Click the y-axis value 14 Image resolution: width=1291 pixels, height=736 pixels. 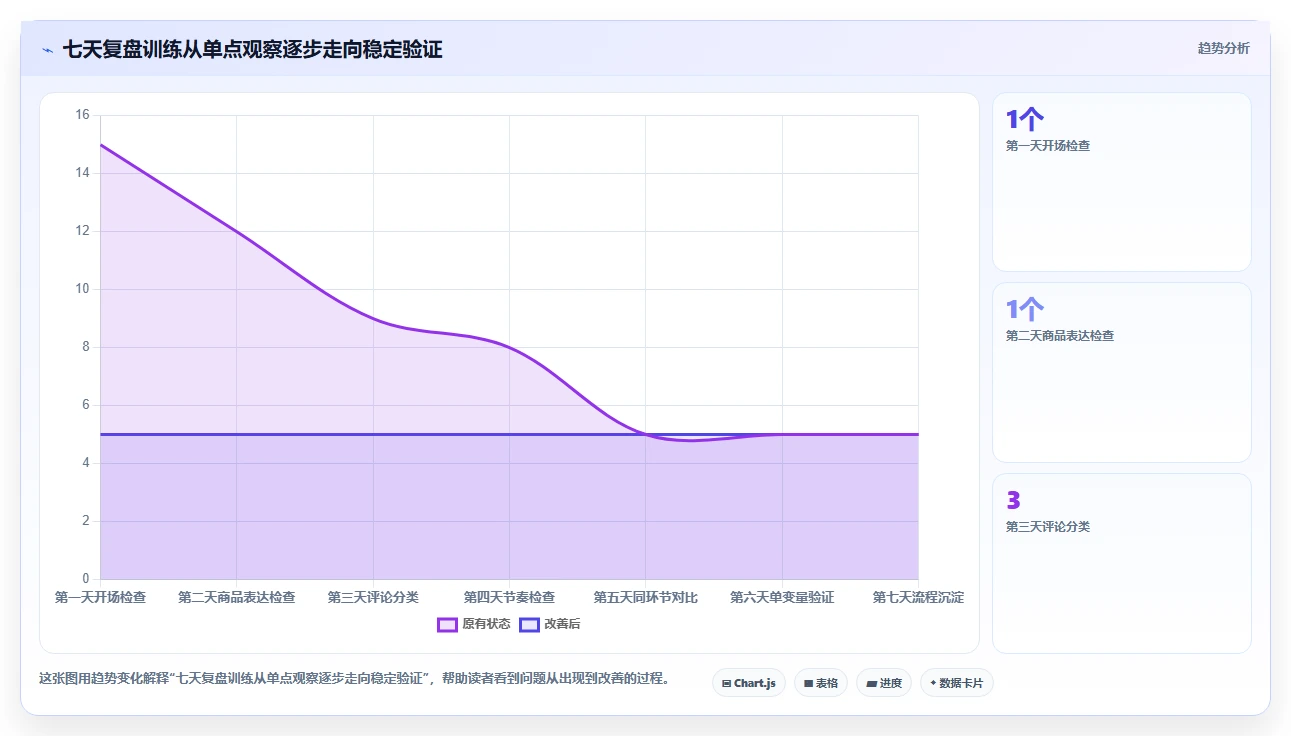click(x=82, y=173)
